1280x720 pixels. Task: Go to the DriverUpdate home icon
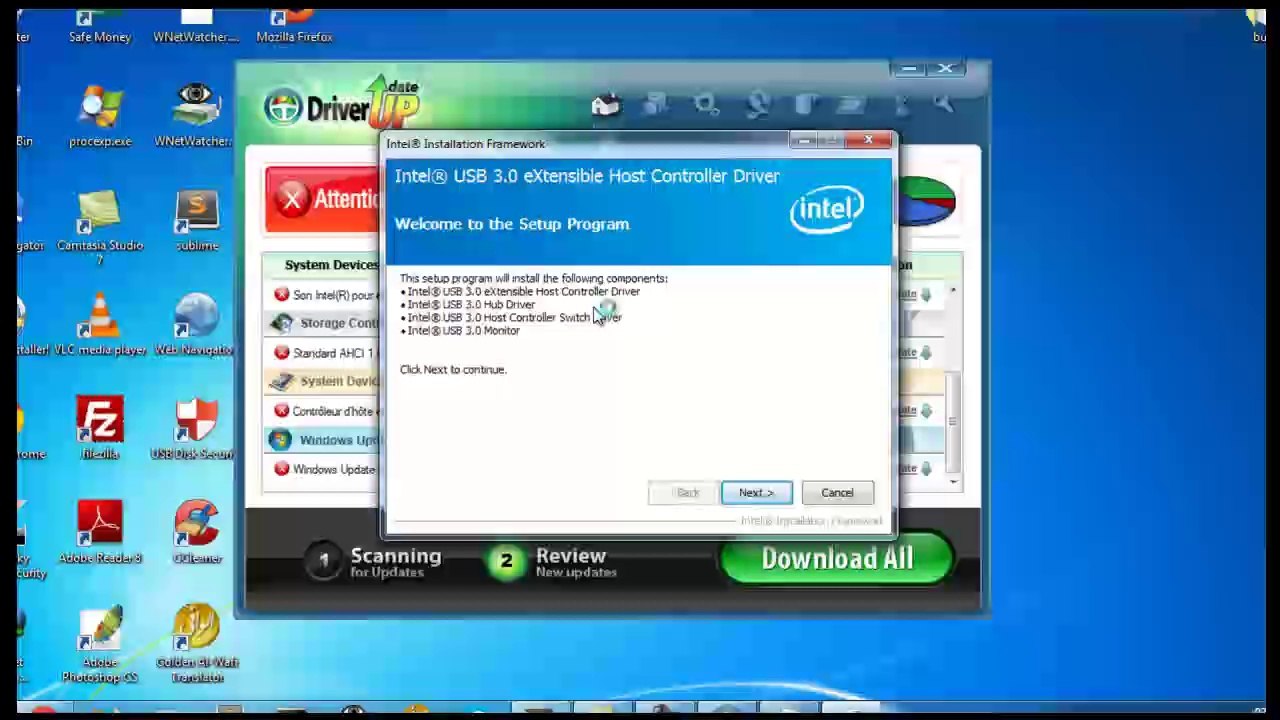(605, 105)
